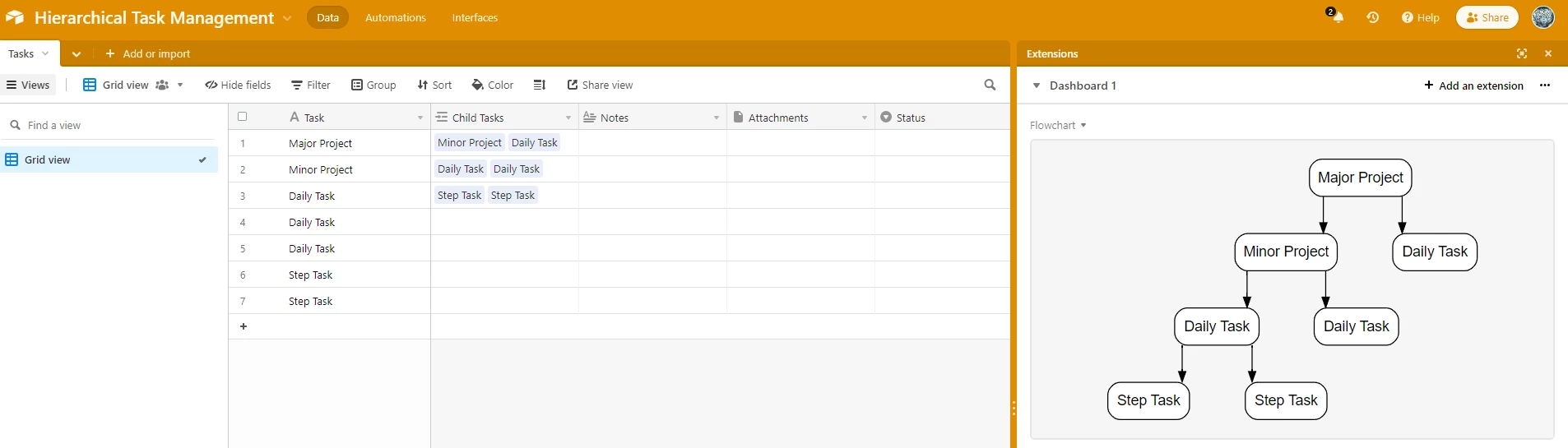
Task: Open the Group options
Action: (373, 85)
